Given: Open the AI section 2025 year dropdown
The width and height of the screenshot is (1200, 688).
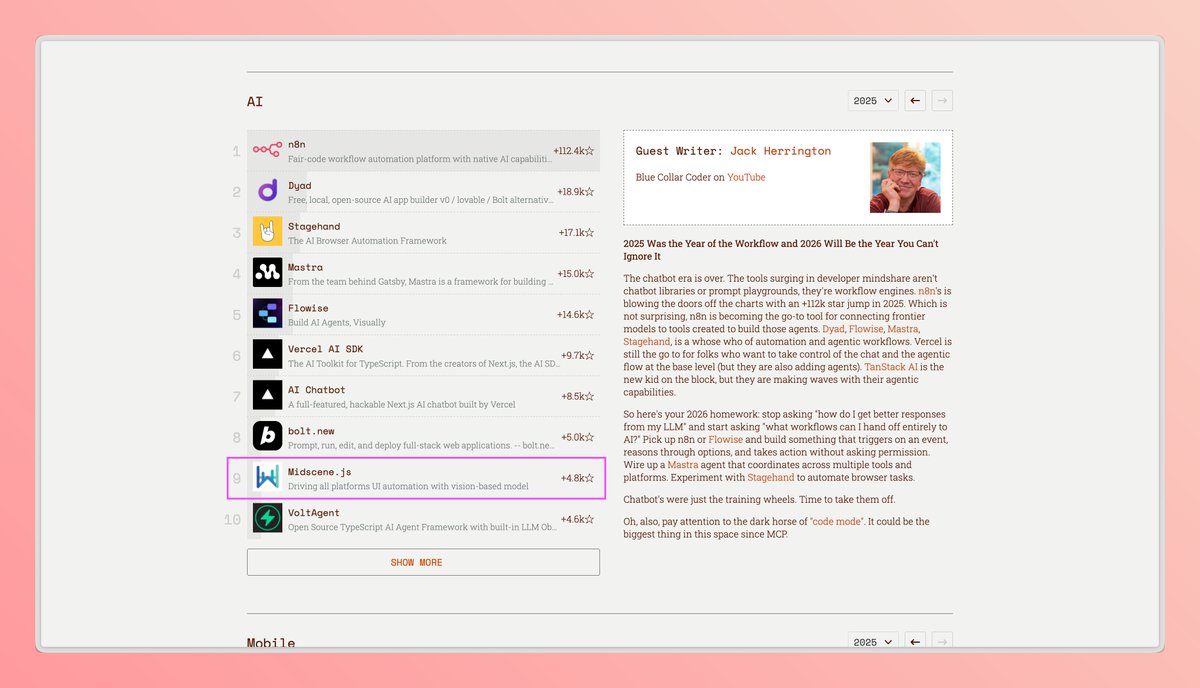Looking at the screenshot, I should pos(873,101).
